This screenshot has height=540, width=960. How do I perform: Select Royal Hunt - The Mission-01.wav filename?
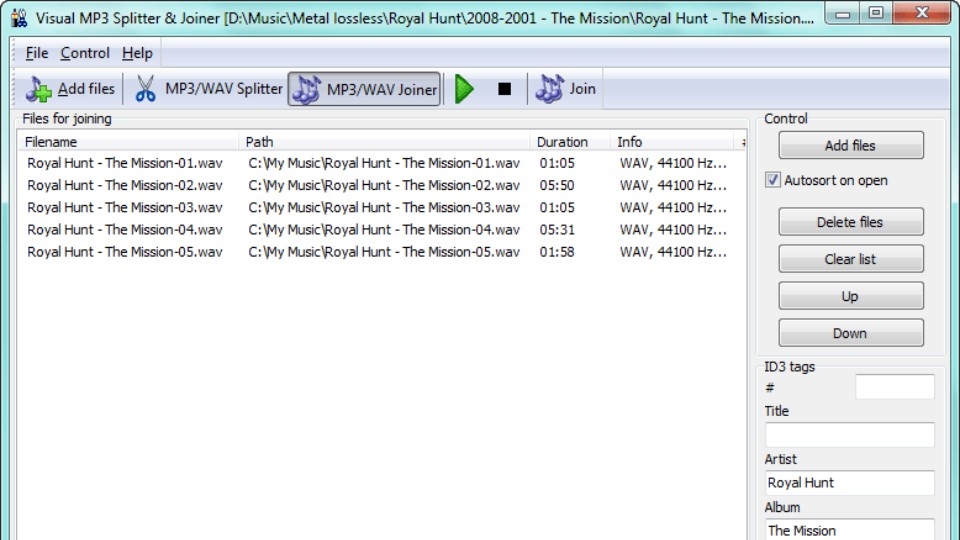125,163
